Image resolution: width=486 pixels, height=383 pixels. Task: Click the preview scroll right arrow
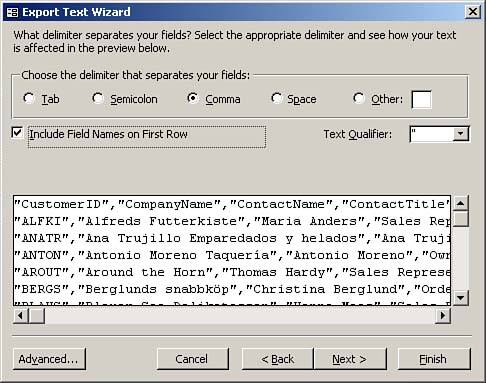(443, 315)
